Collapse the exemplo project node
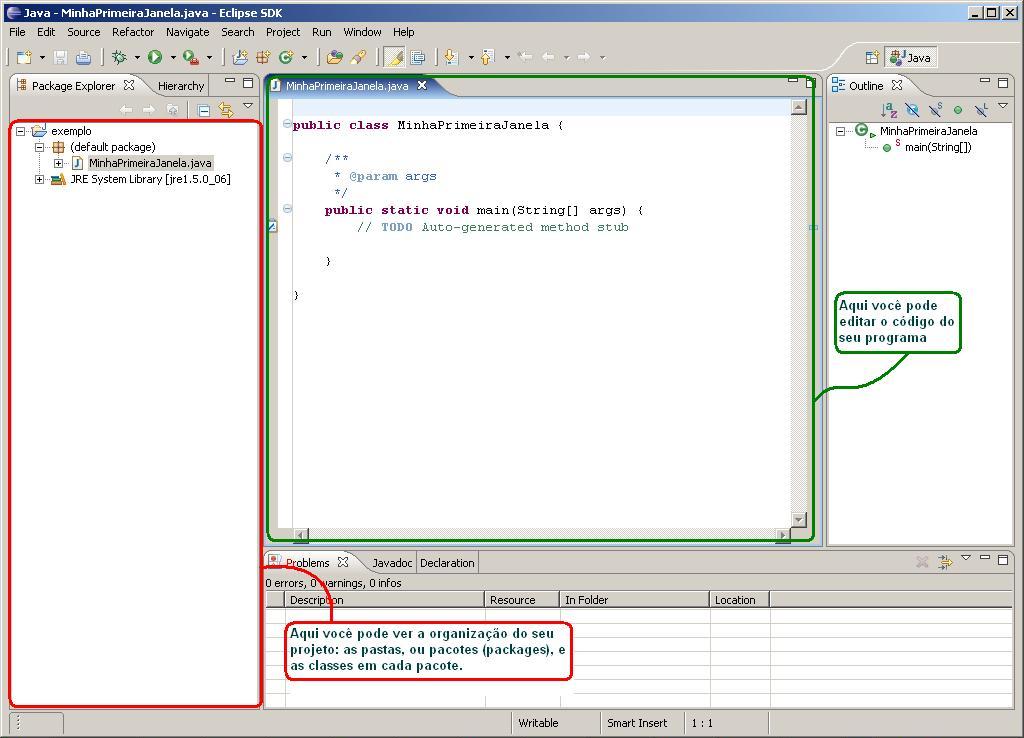The image size is (1024, 738). 20,131
